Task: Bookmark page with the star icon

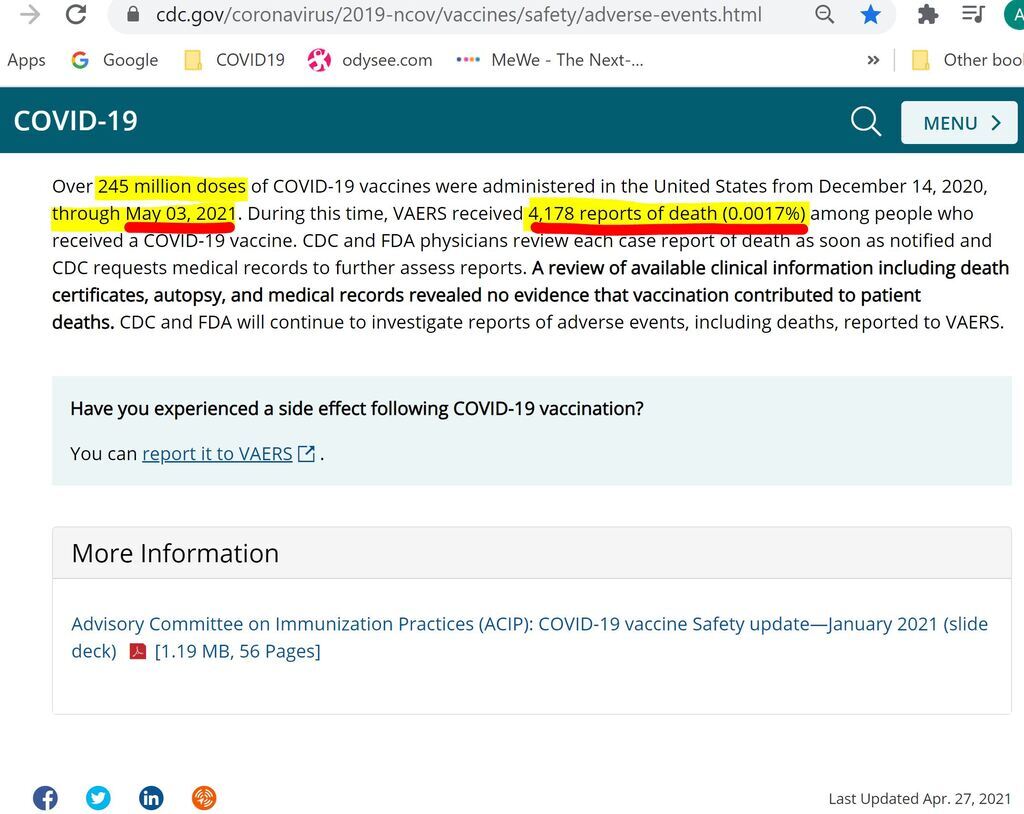Action: tap(870, 15)
